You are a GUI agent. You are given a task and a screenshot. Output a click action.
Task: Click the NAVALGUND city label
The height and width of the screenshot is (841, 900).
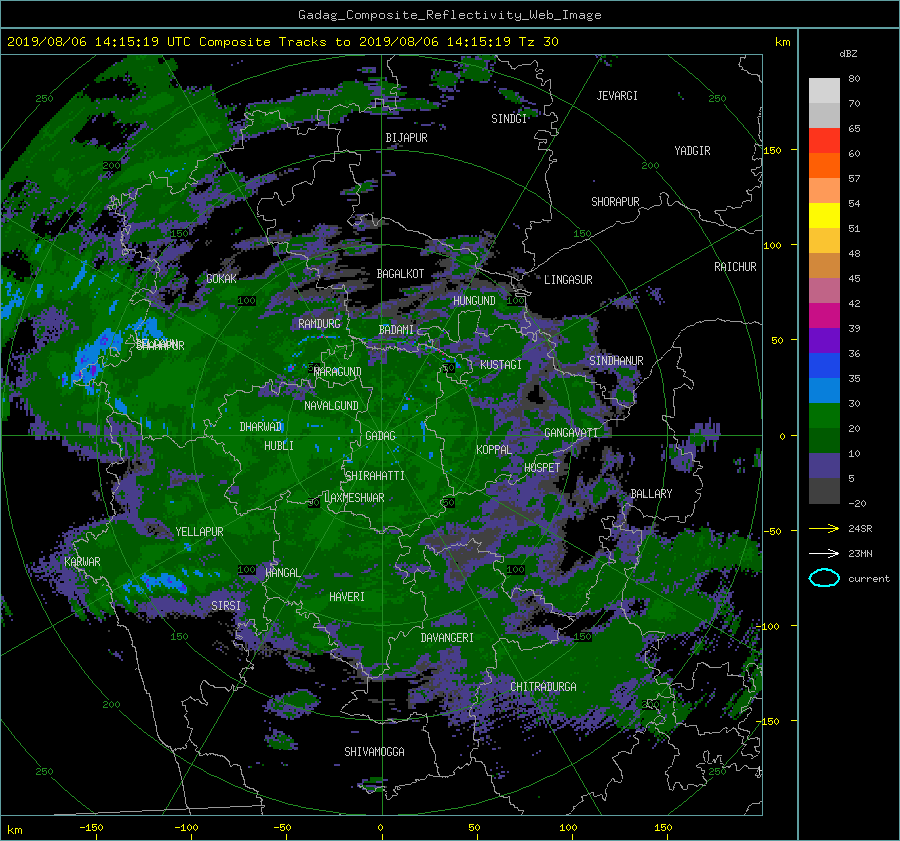point(331,406)
